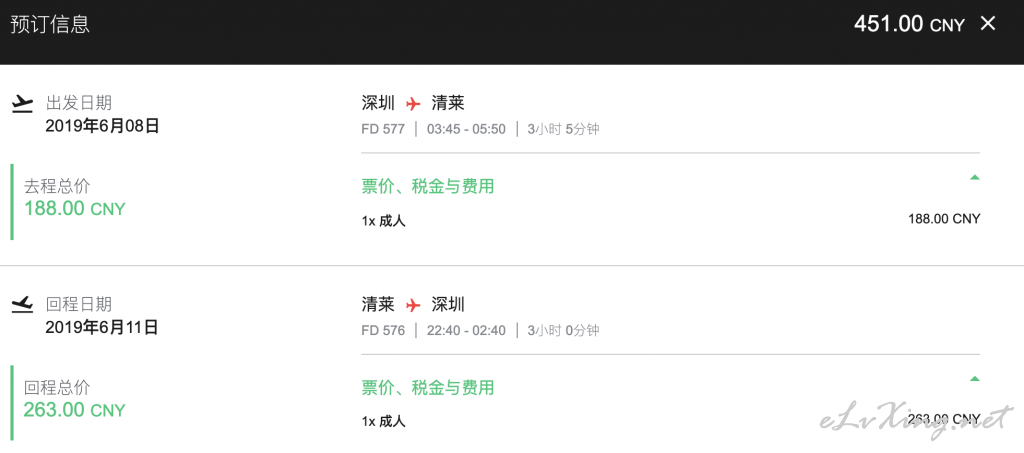This screenshot has width=1024, height=453.
Task: Click the 回程总价 263.00 CNY amount
Action: tap(74, 410)
